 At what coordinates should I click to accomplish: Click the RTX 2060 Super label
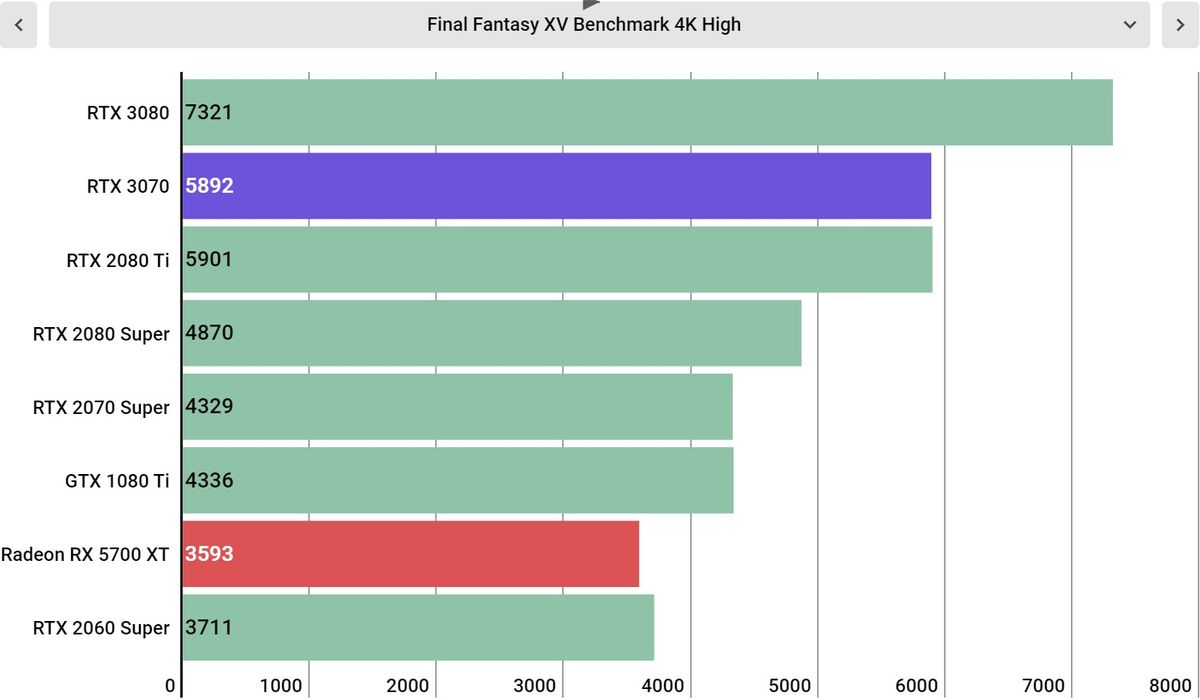pyautogui.click(x=101, y=628)
